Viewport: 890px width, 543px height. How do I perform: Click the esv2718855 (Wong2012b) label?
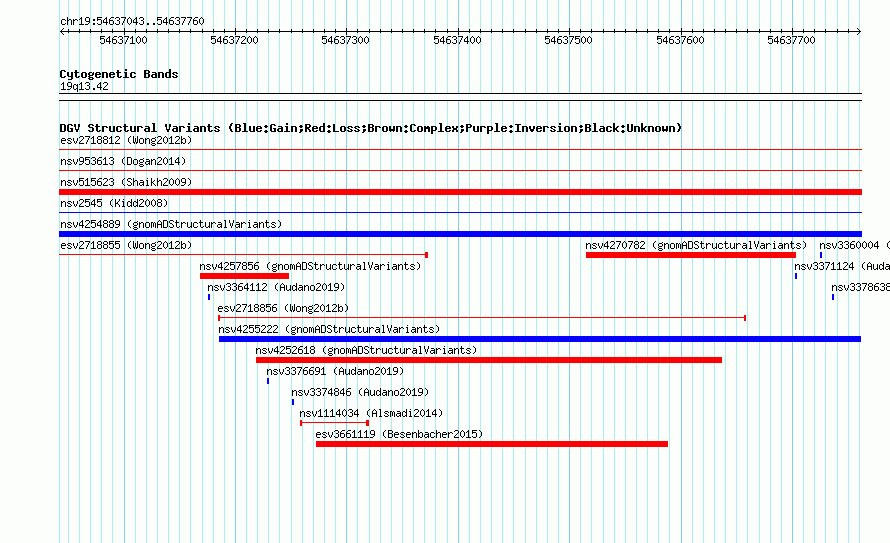point(126,245)
